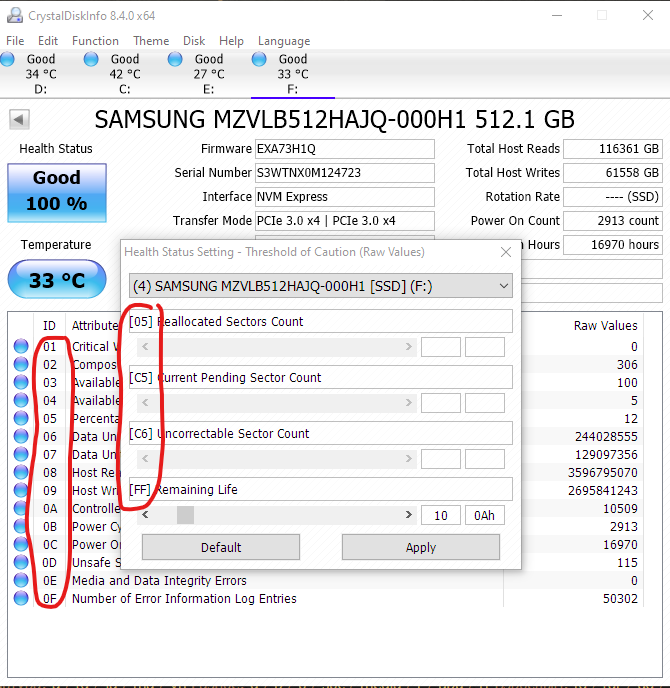The height and width of the screenshot is (688, 670).
Task: Expand the disk selection combo box in dialog
Action: point(321,286)
